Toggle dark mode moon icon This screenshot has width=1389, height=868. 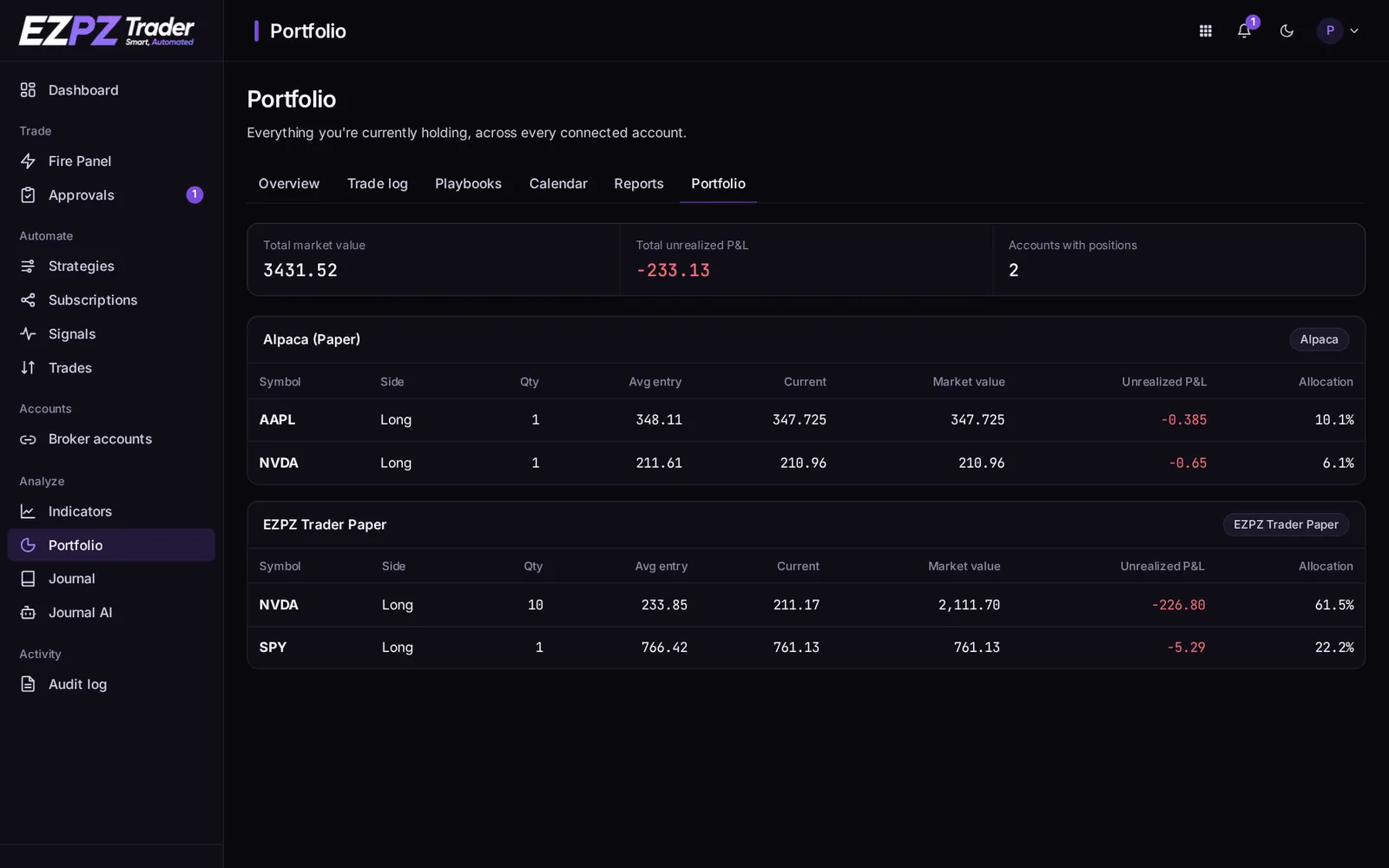1287,31
